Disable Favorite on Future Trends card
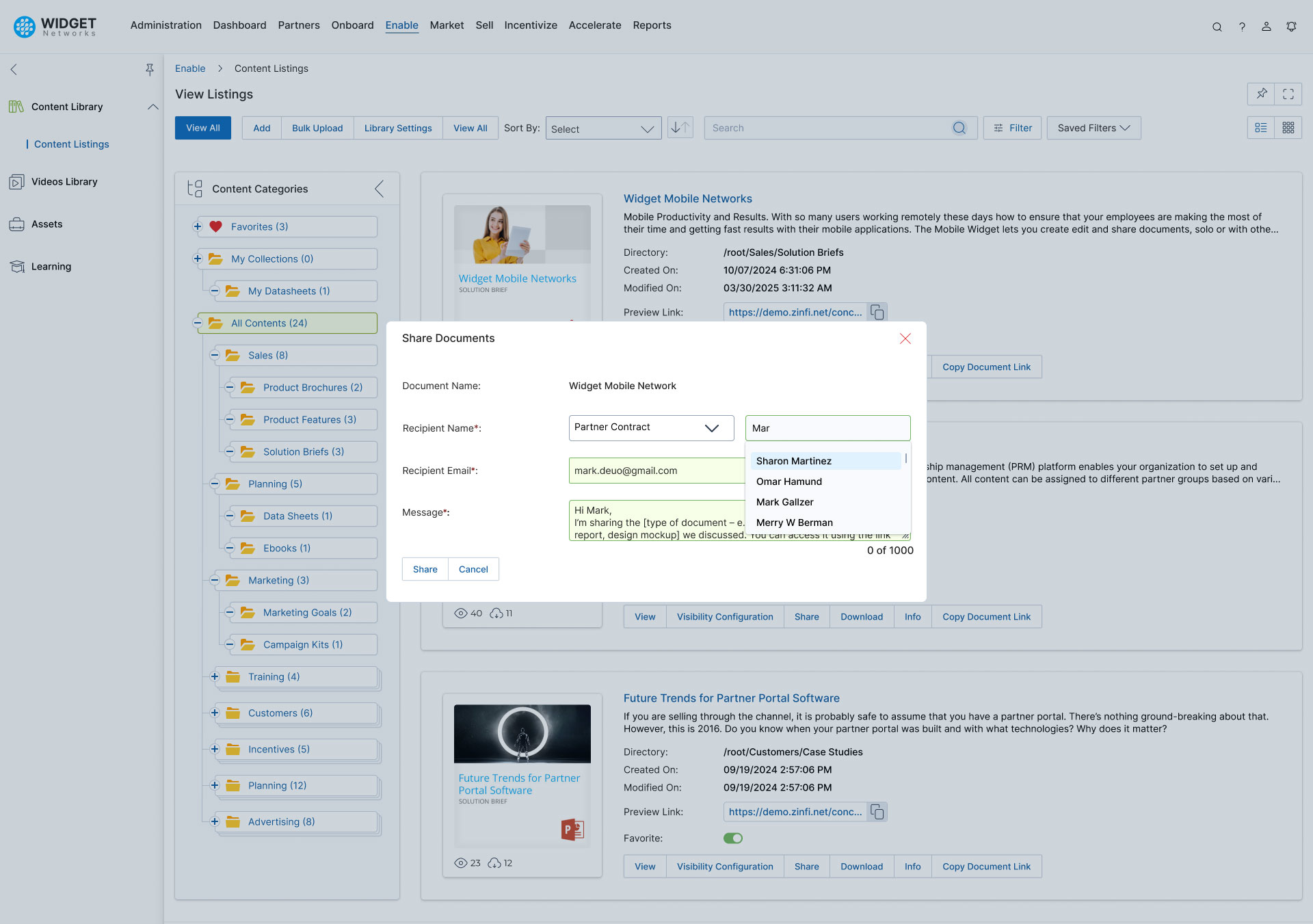The width and height of the screenshot is (1313, 924). 732,838
